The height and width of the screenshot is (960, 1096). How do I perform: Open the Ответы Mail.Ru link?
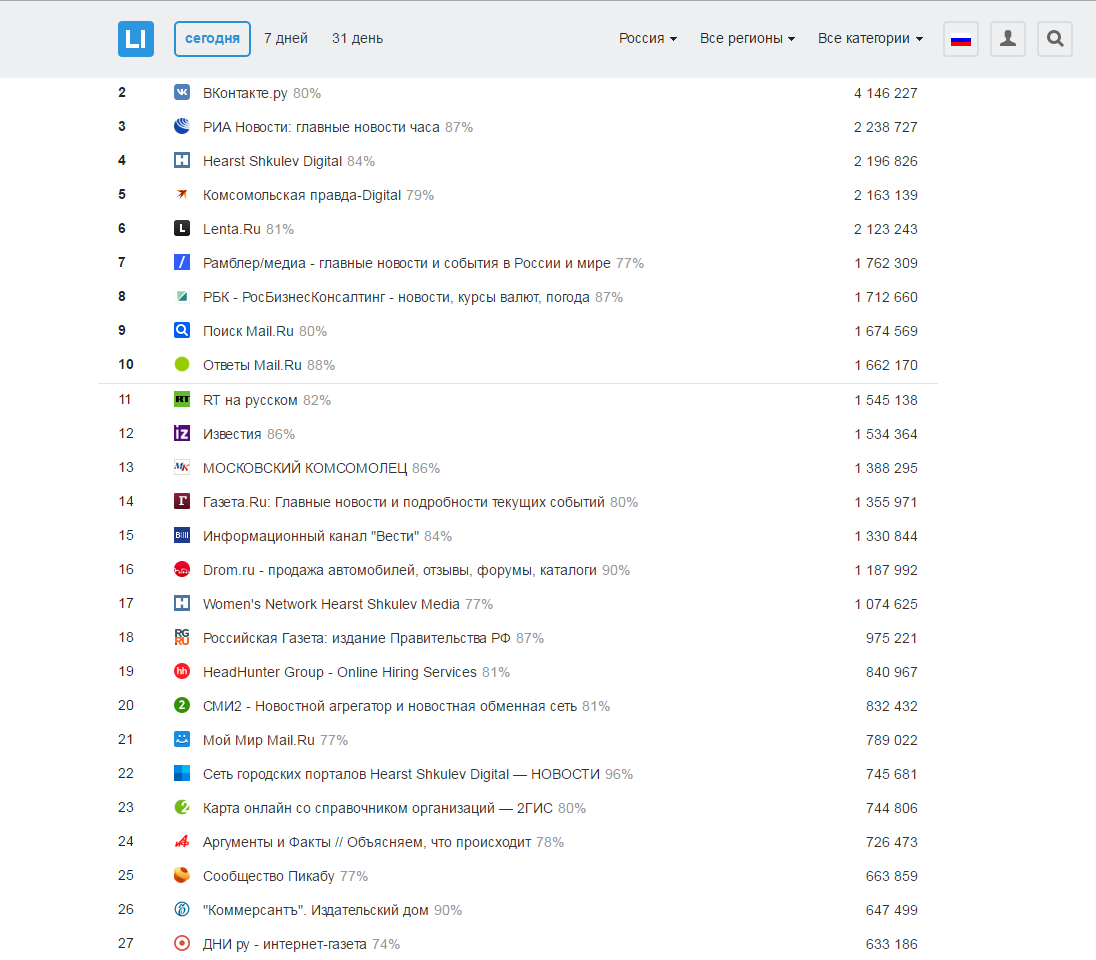[252, 365]
